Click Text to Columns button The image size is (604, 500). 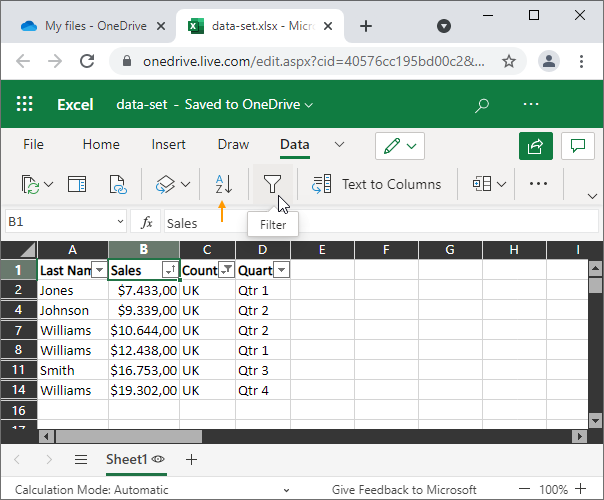[376, 184]
